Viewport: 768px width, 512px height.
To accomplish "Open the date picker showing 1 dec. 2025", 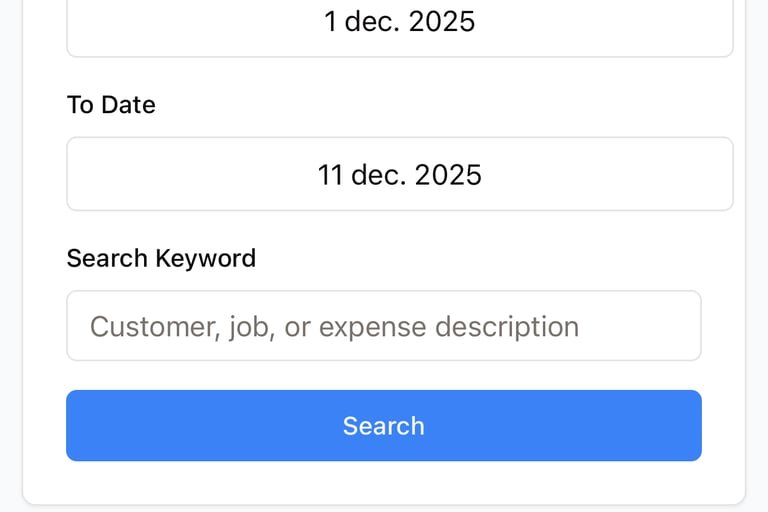I will click(x=400, y=24).
